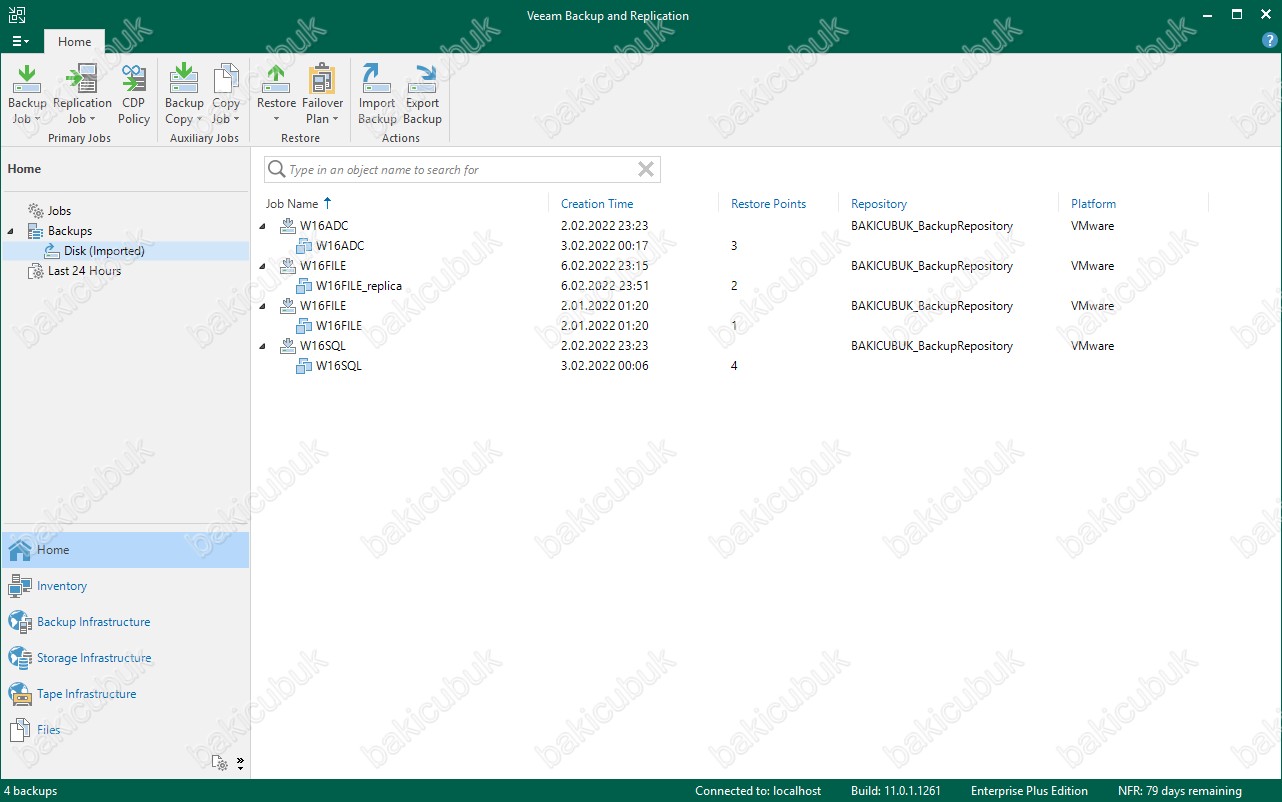
Task: Collapse the Backups tree node
Action: click(x=11, y=231)
